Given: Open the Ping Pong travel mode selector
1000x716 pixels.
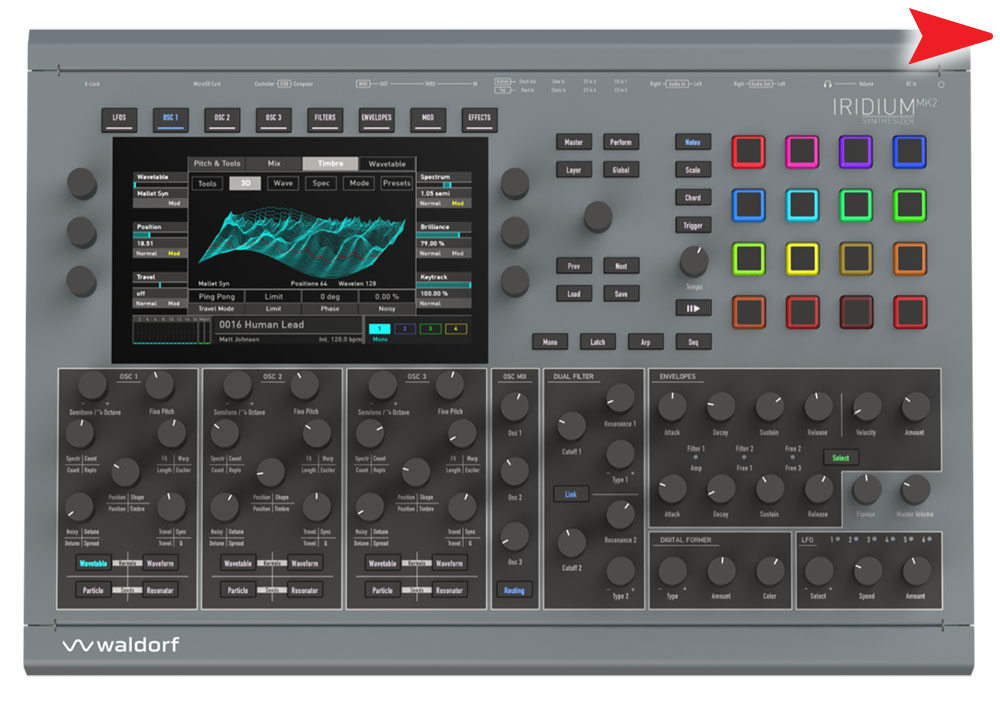Looking at the screenshot, I should pos(216,296).
